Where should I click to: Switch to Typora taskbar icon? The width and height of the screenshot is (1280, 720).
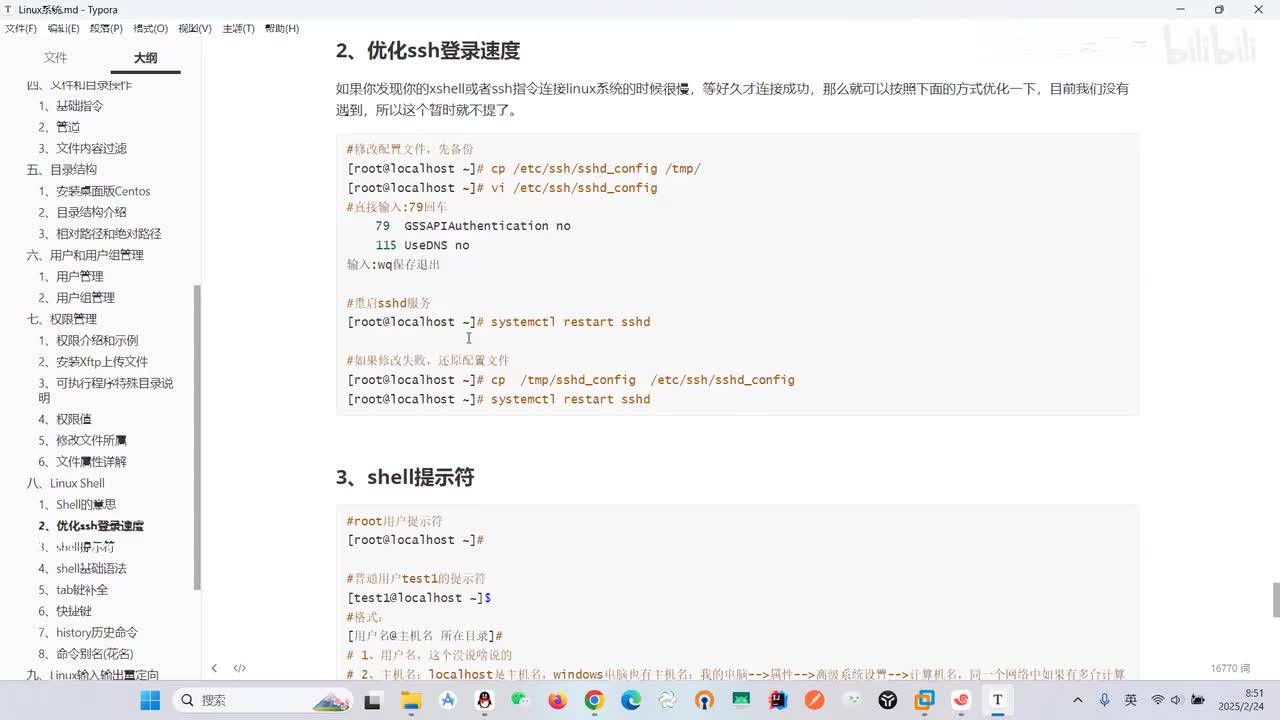[997, 701]
